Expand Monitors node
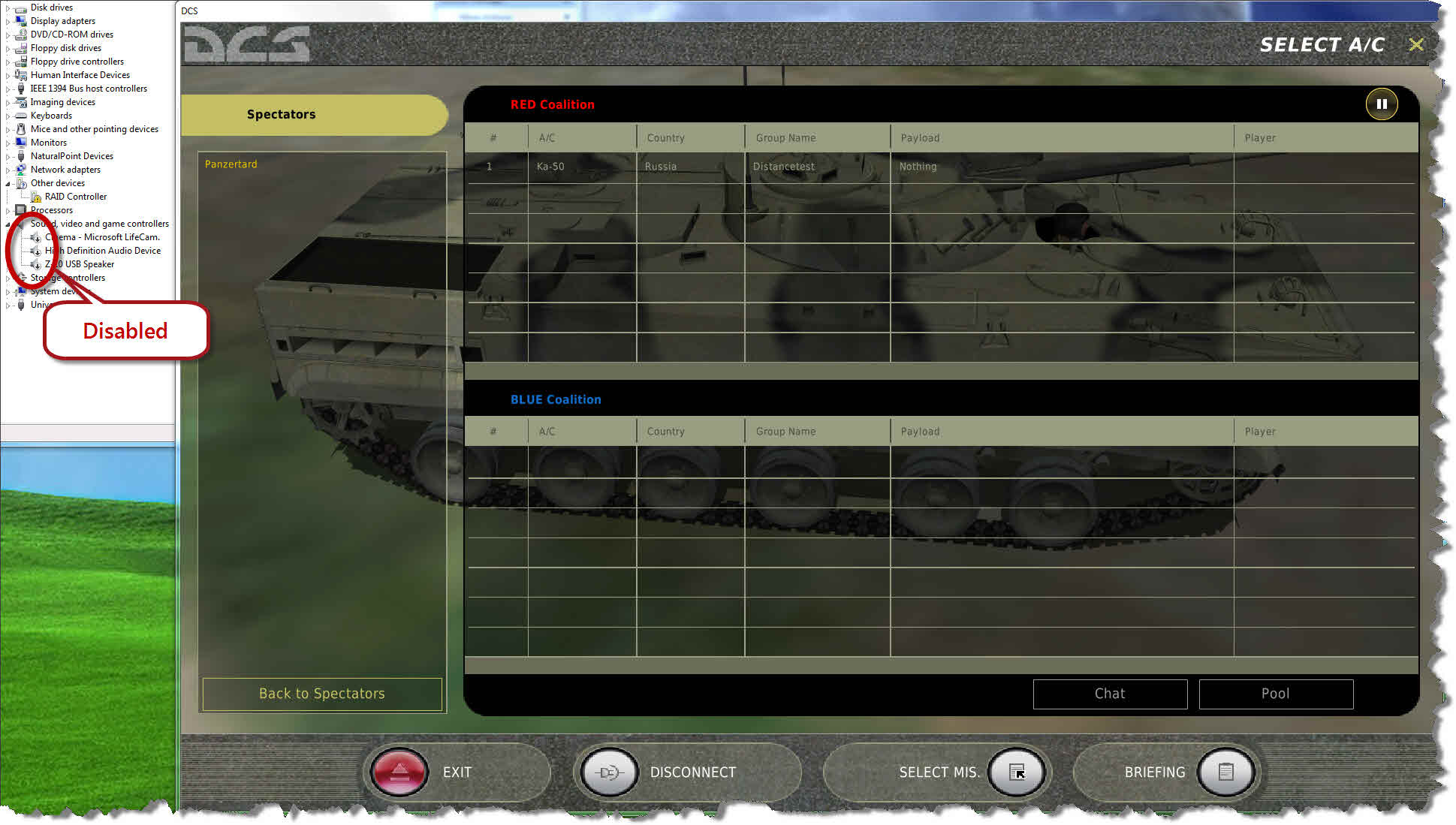The image size is (1456, 825). [x=8, y=143]
